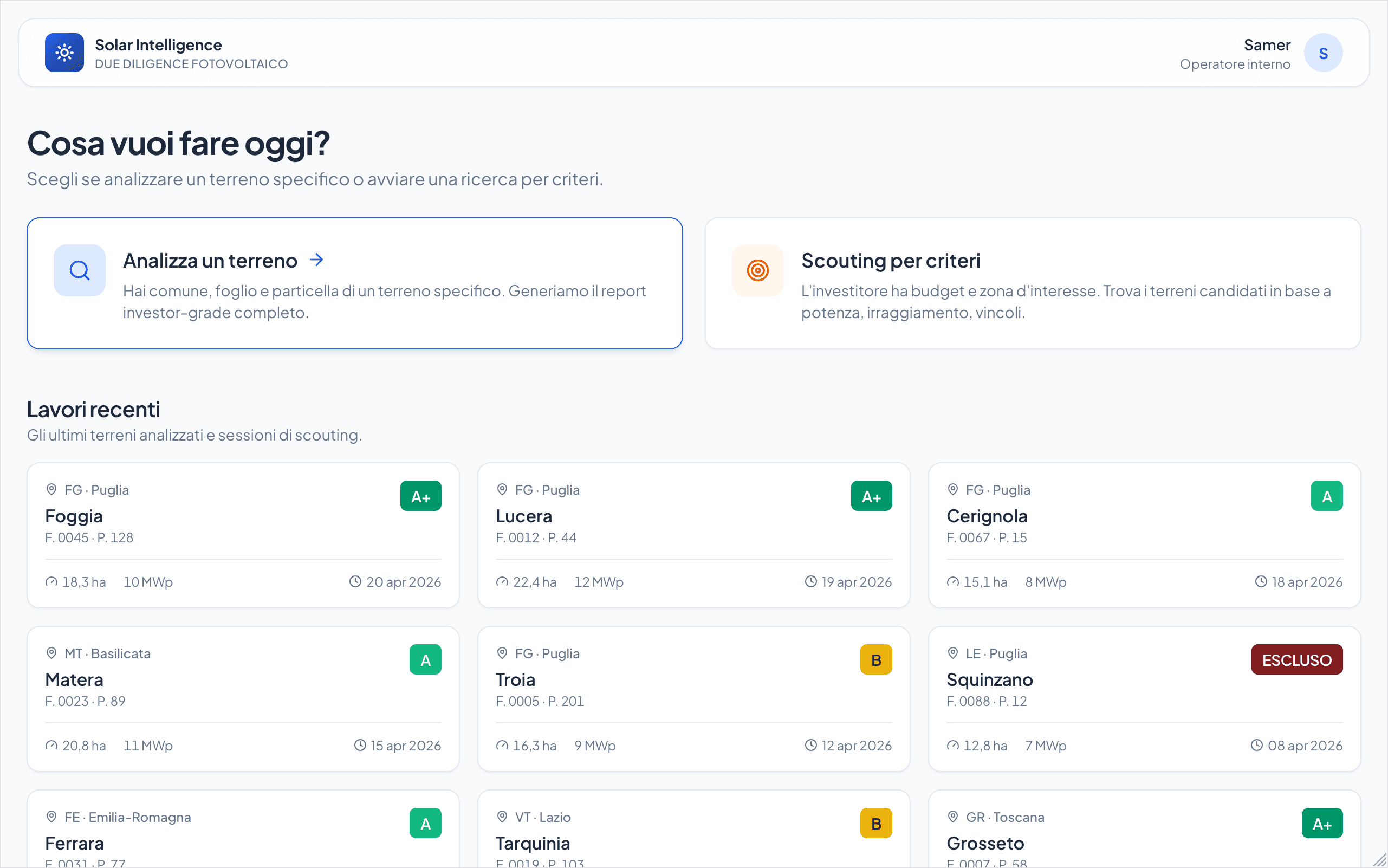Click the A+ rating badge on Foggia
Screen dimensions: 1388x868
pyautogui.click(x=421, y=496)
